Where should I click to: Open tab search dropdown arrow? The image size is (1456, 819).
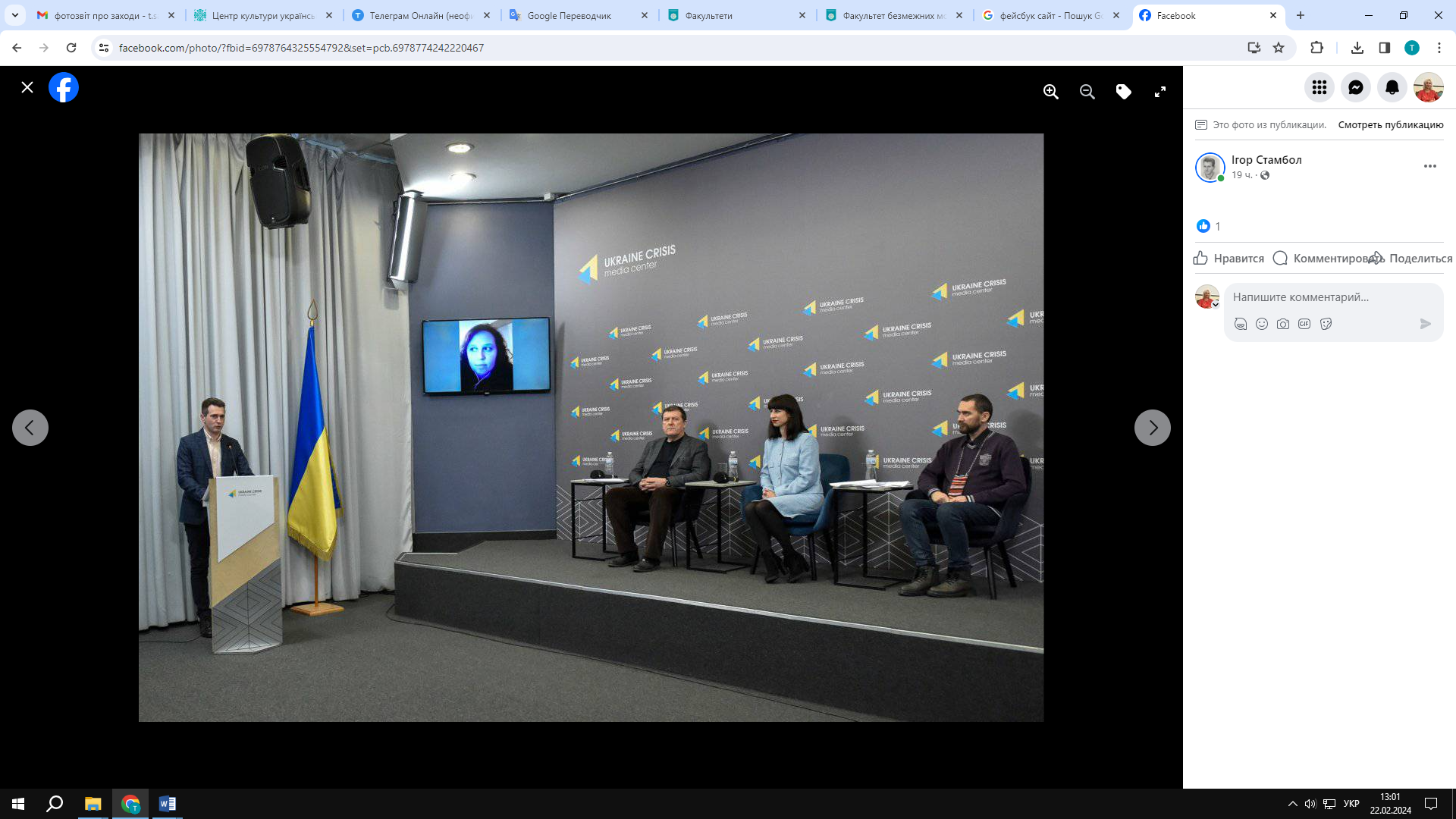click(14, 15)
